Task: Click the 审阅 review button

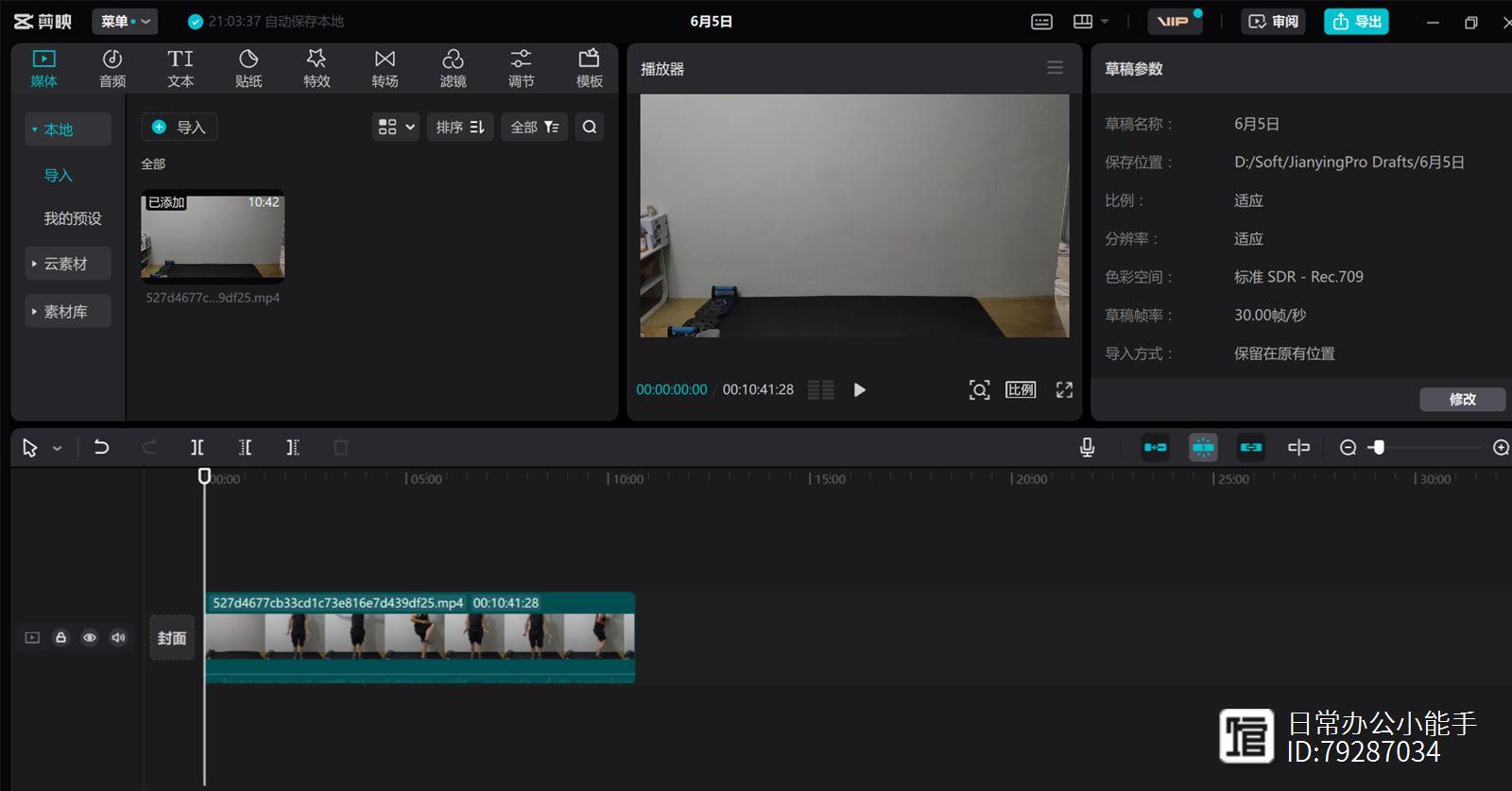Action: (x=1273, y=21)
